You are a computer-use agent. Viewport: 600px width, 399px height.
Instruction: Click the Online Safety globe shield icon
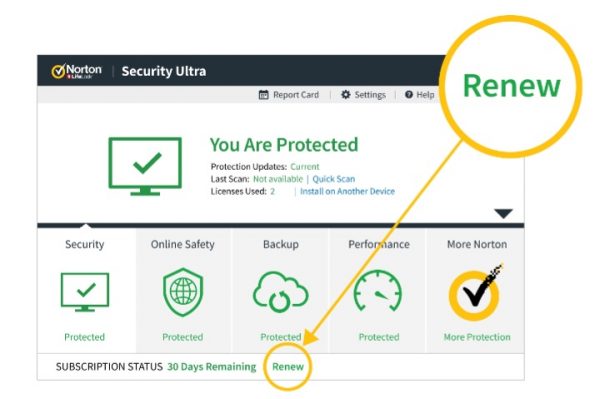[183, 292]
